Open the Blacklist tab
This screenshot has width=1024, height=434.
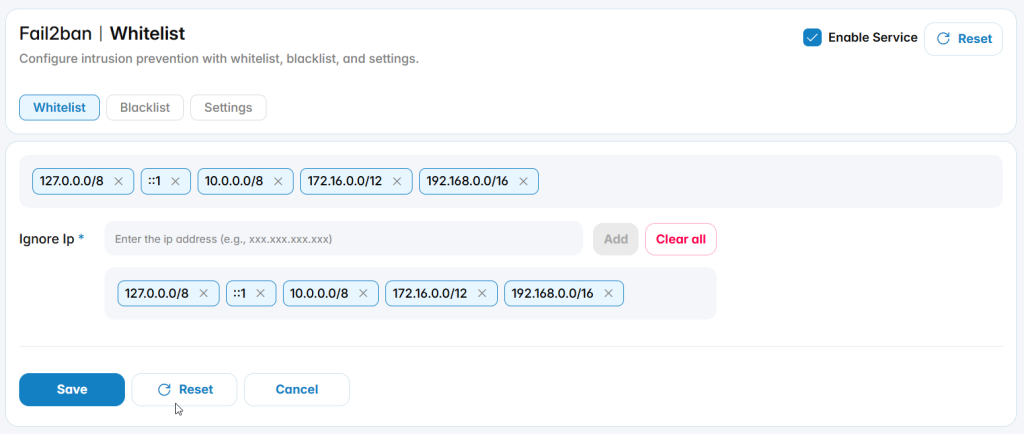145,108
